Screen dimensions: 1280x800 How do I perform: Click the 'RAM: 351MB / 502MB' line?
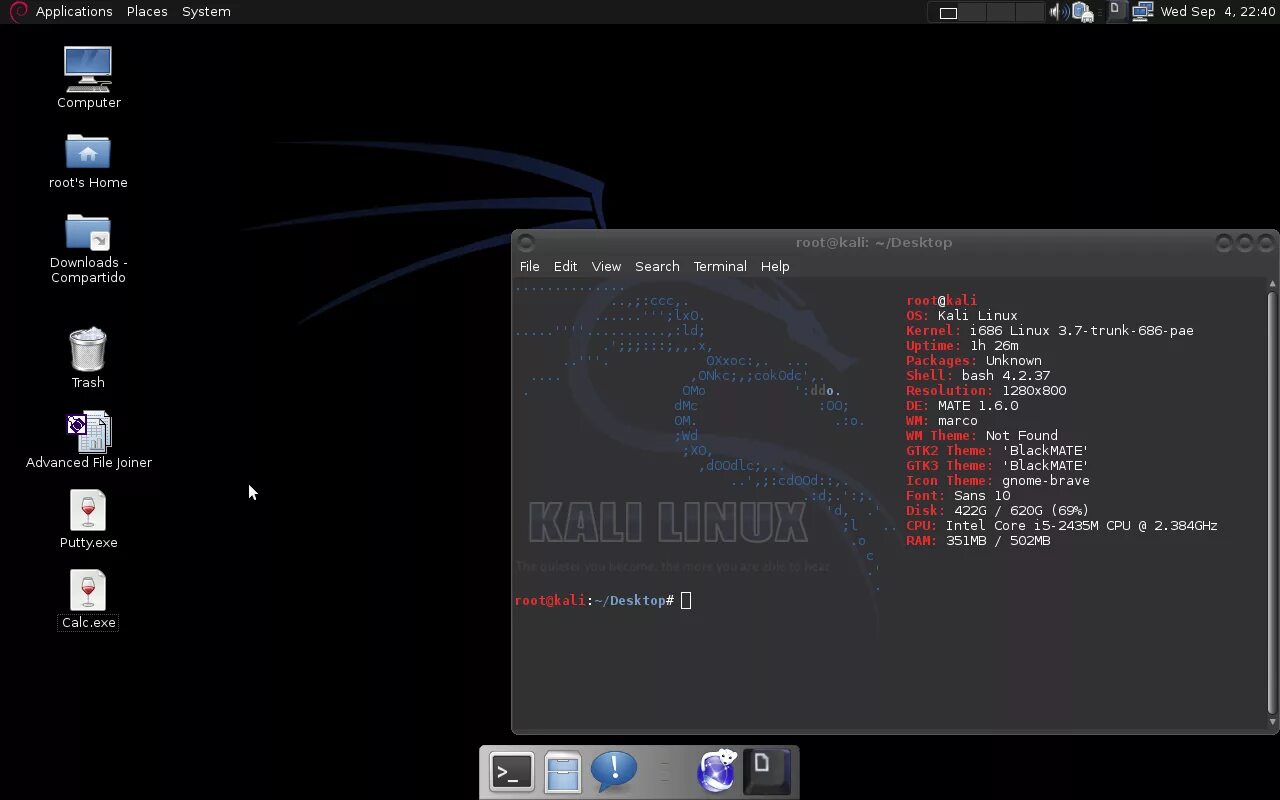tap(978, 540)
